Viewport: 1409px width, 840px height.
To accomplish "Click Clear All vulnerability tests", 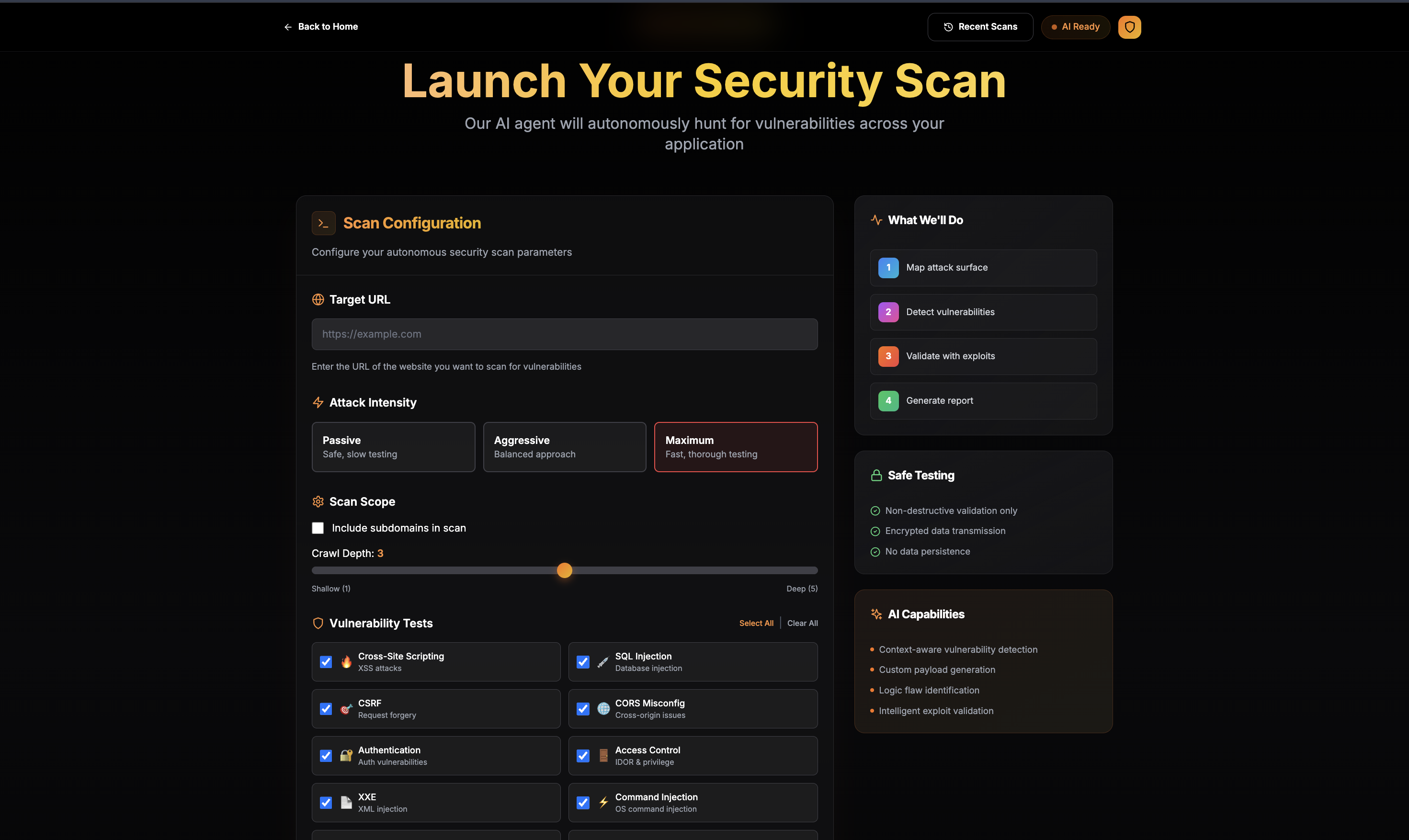I will tap(802, 623).
